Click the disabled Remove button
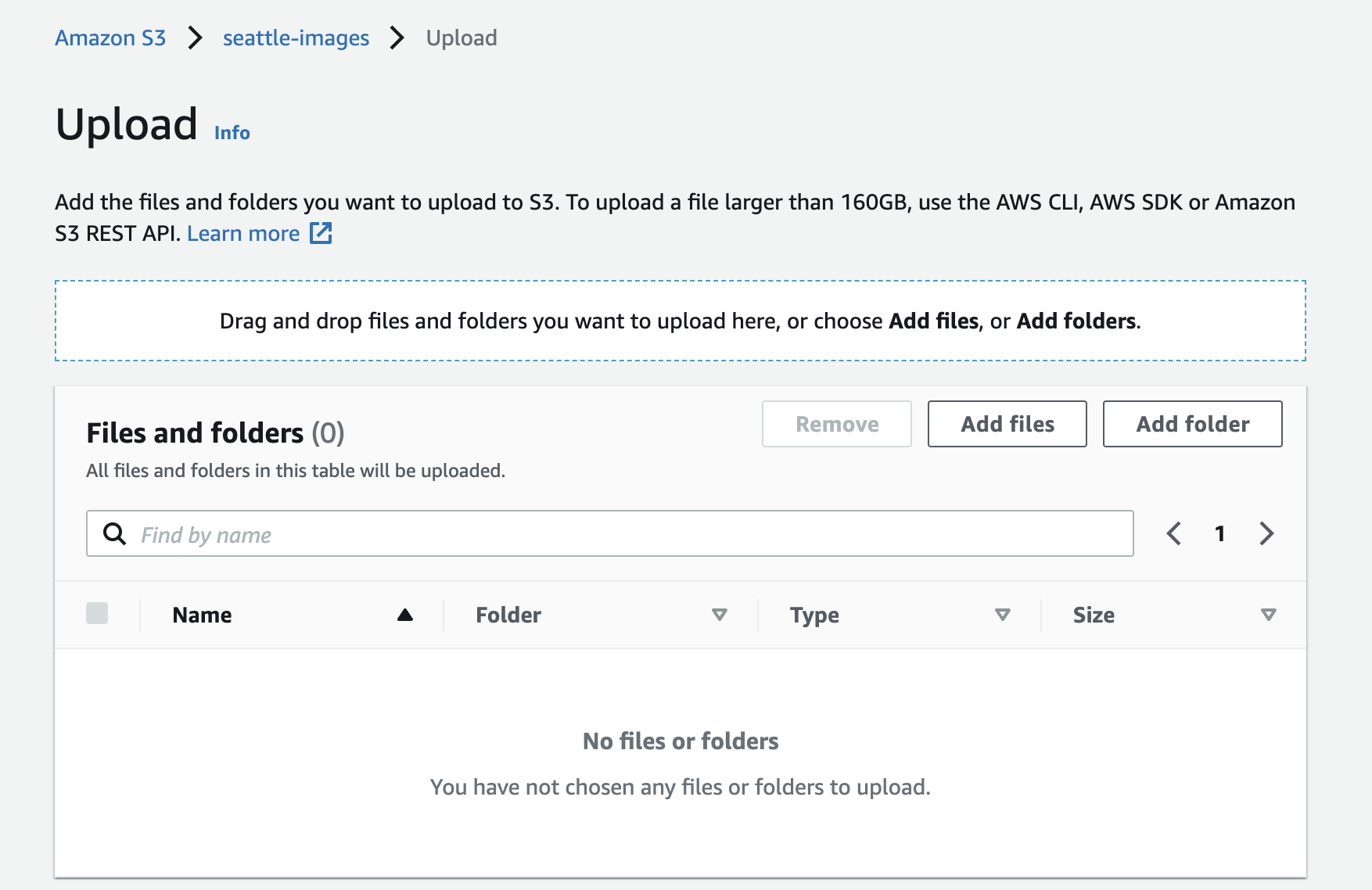Screen dimensions: 1372x890 click(x=836, y=424)
